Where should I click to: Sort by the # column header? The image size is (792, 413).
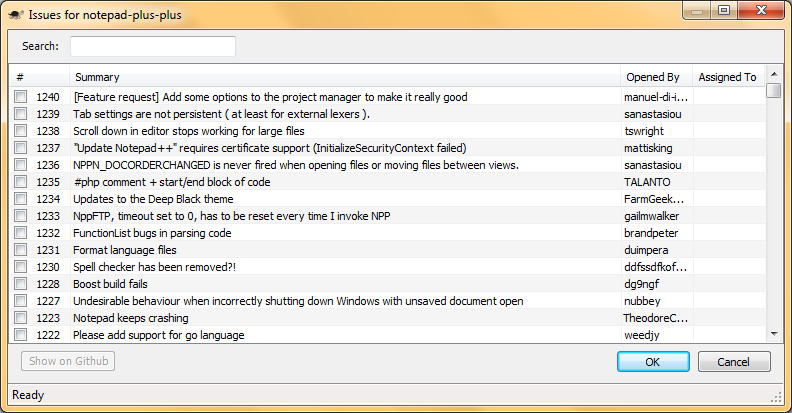(x=39, y=77)
